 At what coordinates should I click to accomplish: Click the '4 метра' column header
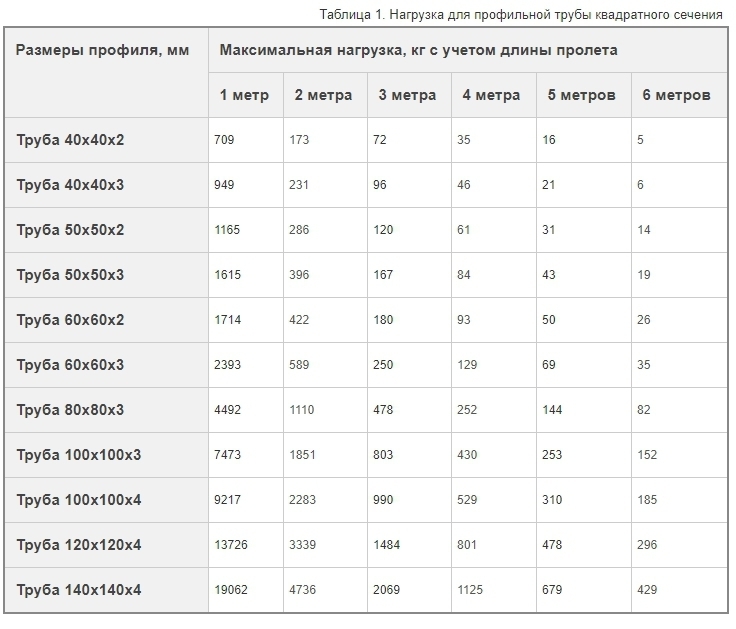[x=491, y=96]
